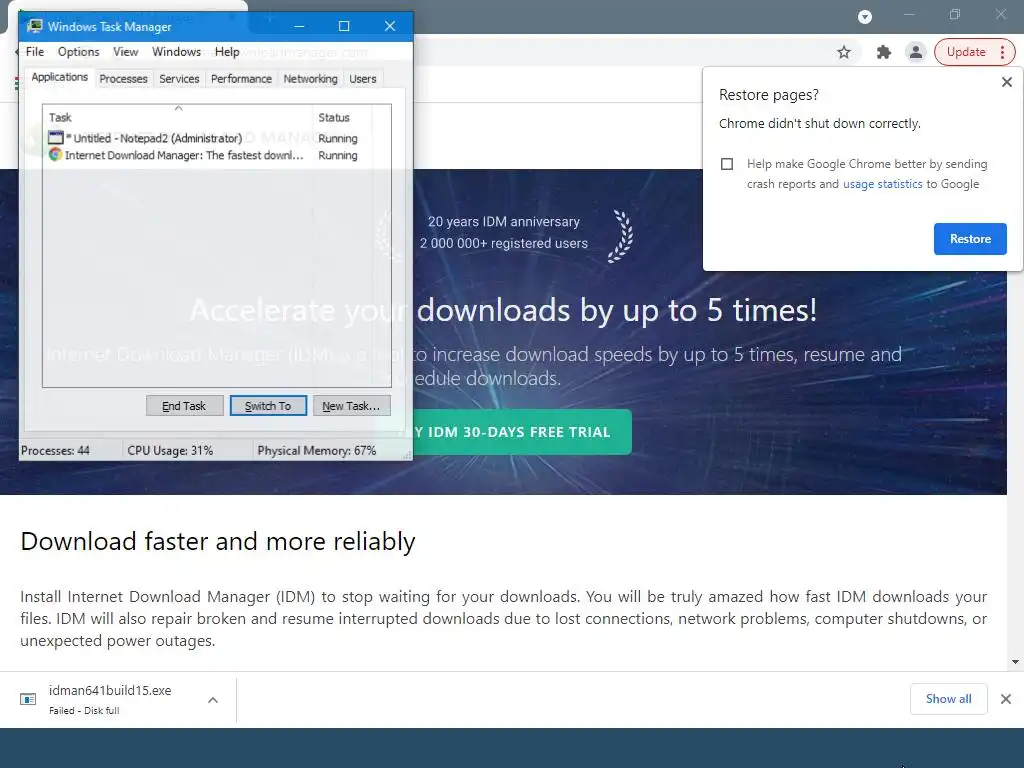Click the Running status of Notepad2 row

[x=338, y=138]
